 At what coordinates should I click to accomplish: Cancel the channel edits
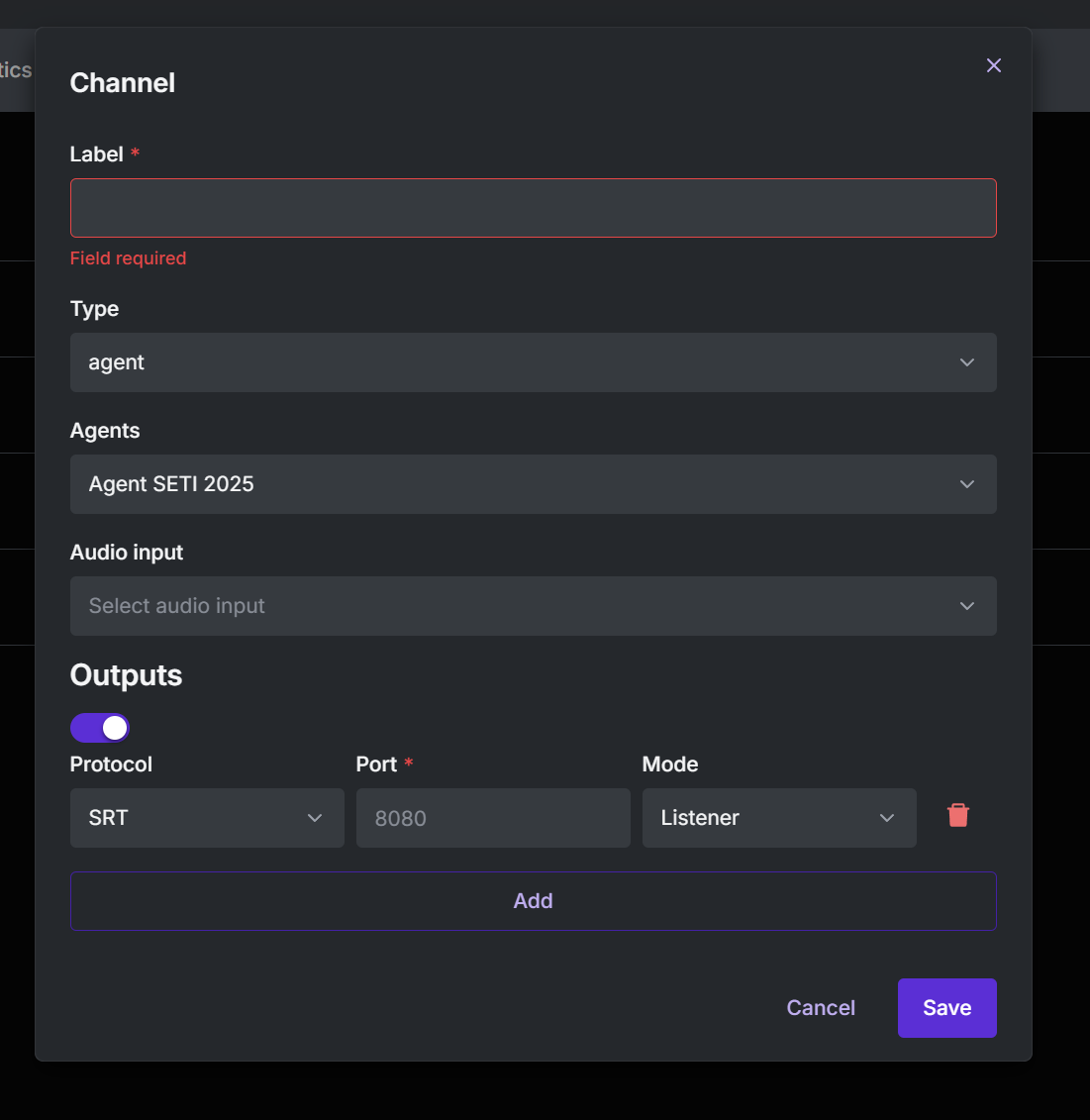820,1007
